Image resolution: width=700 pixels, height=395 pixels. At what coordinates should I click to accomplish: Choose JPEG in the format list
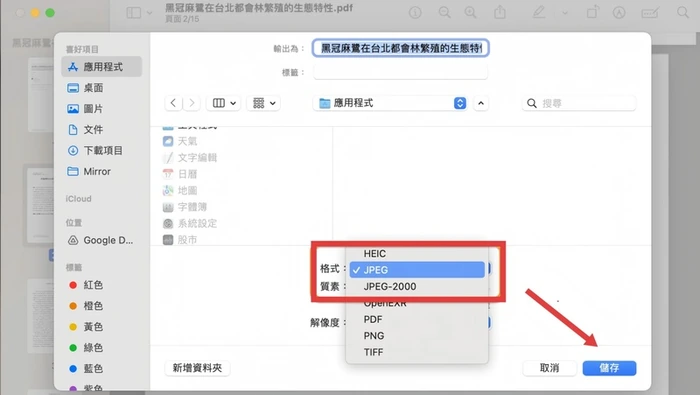pyautogui.click(x=417, y=270)
